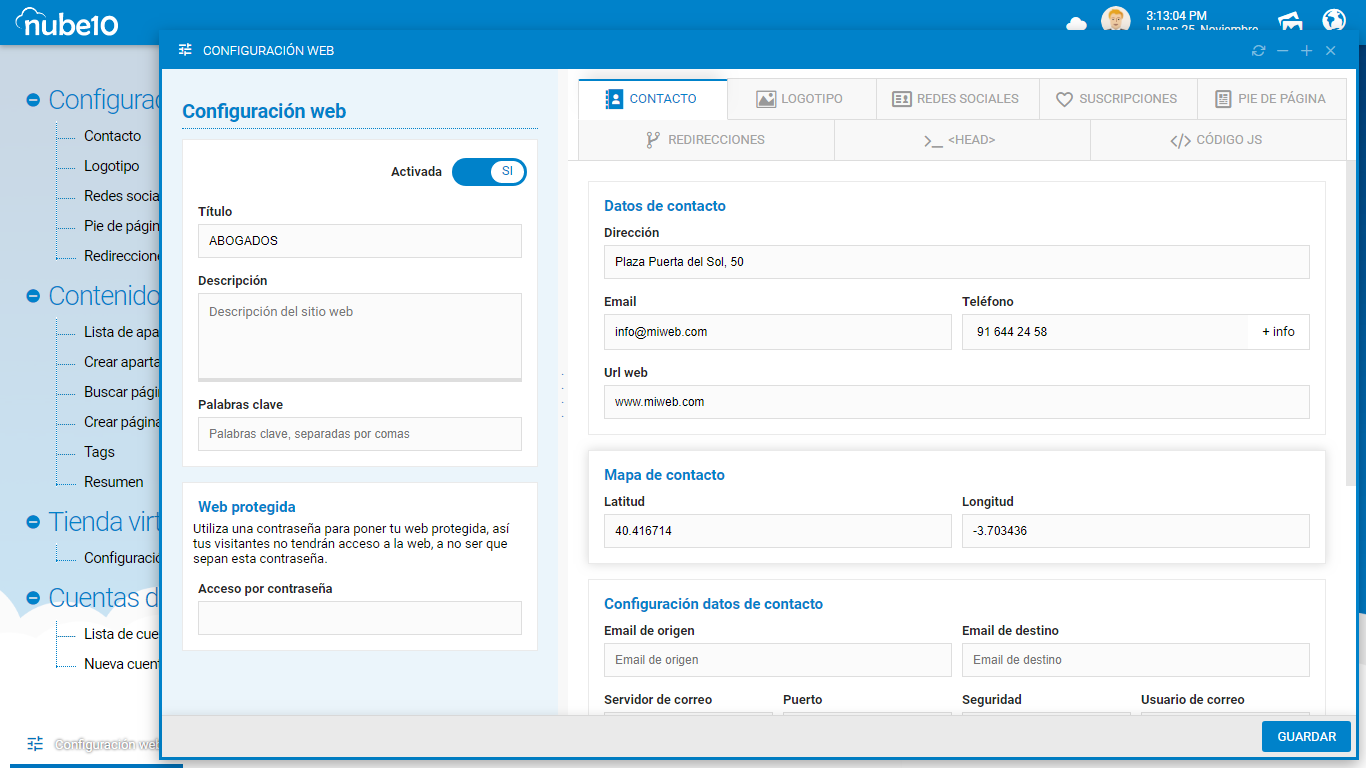Click the images gallery icon in header
This screenshot has width=1366, height=768.
(x=1290, y=21)
